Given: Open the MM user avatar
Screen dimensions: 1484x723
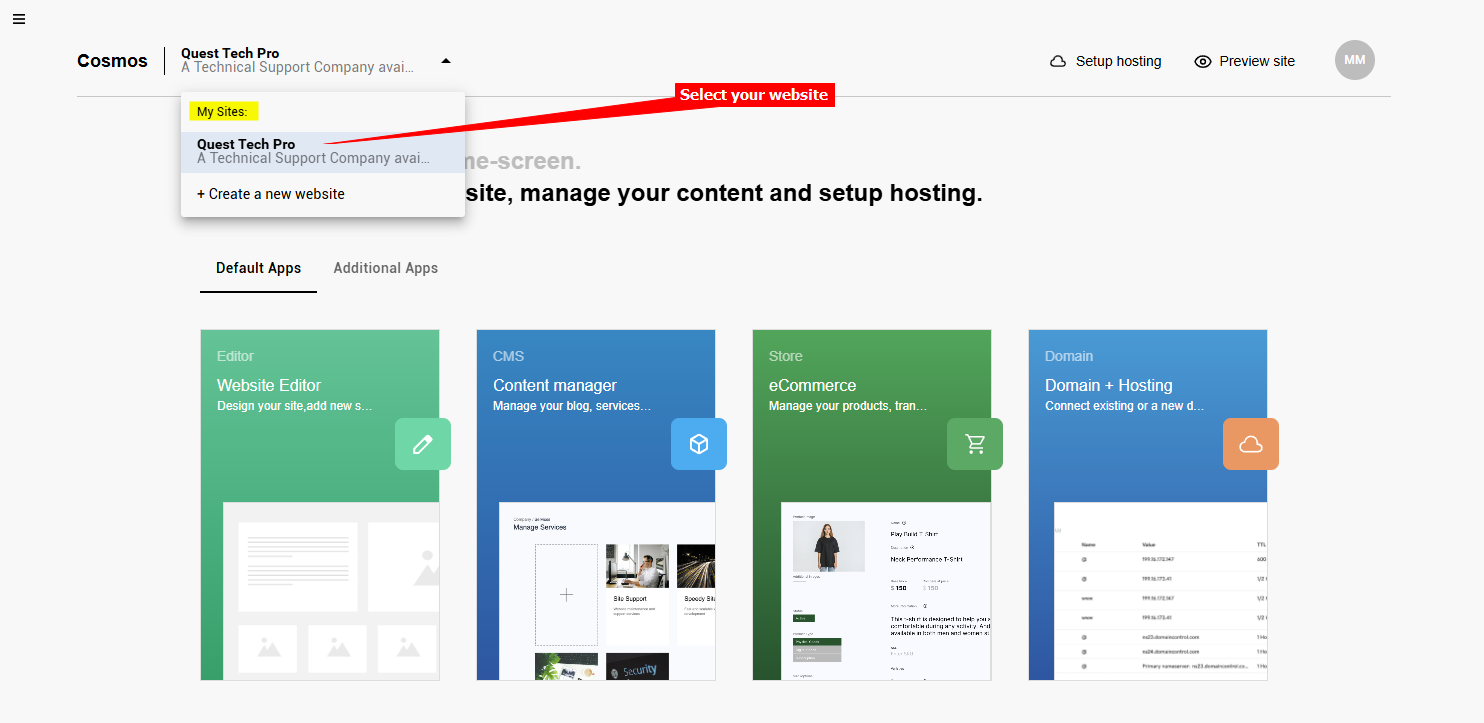Looking at the screenshot, I should pos(1354,60).
